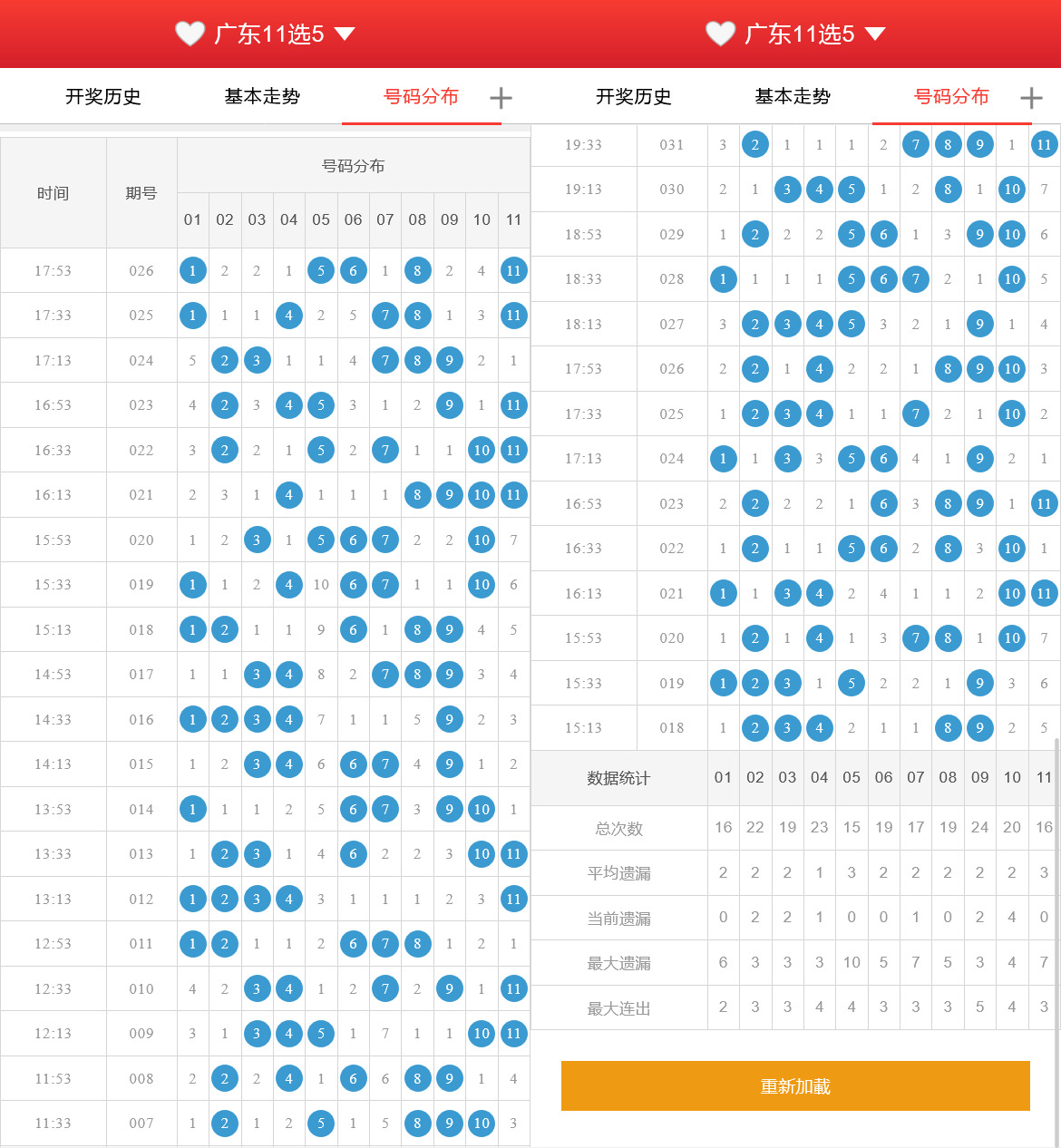Click period number 021 in left table

click(141, 495)
